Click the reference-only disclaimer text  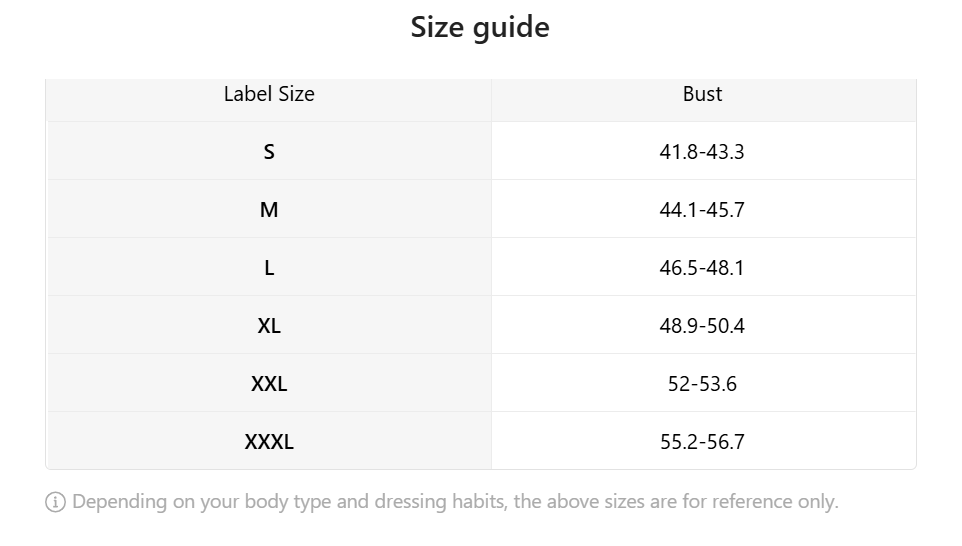pyautogui.click(x=455, y=502)
